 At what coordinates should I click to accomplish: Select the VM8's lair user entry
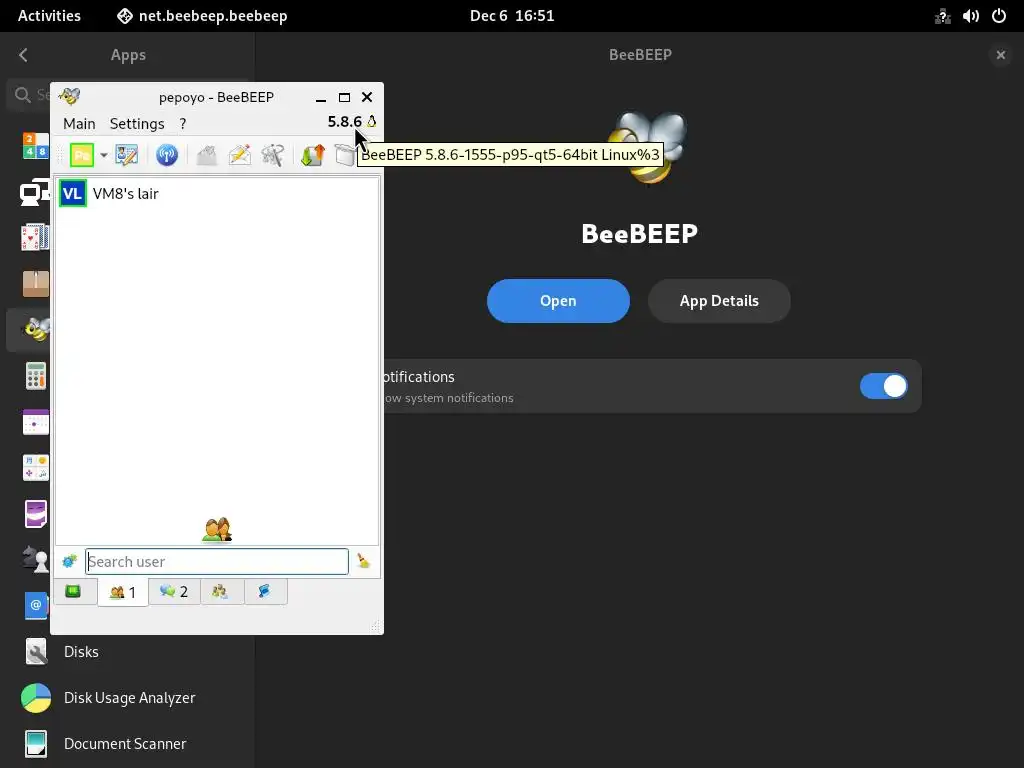point(217,193)
